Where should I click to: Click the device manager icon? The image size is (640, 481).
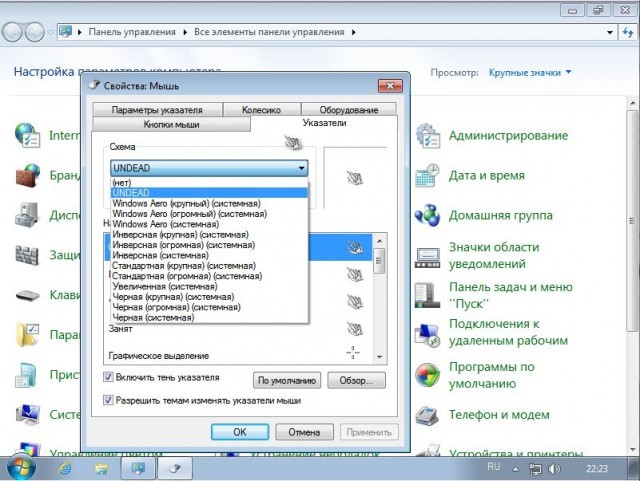point(28,215)
